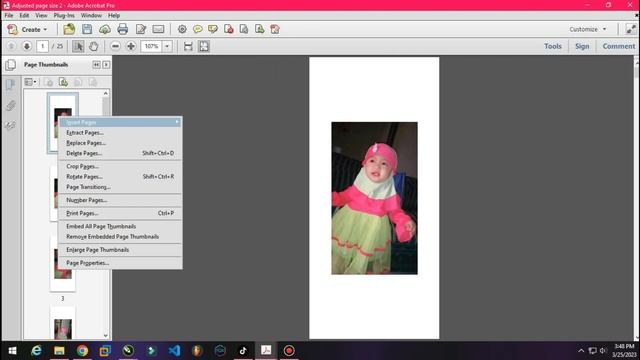Open the Bookmarks side panel icon
This screenshot has height=360, width=640.
point(11,84)
